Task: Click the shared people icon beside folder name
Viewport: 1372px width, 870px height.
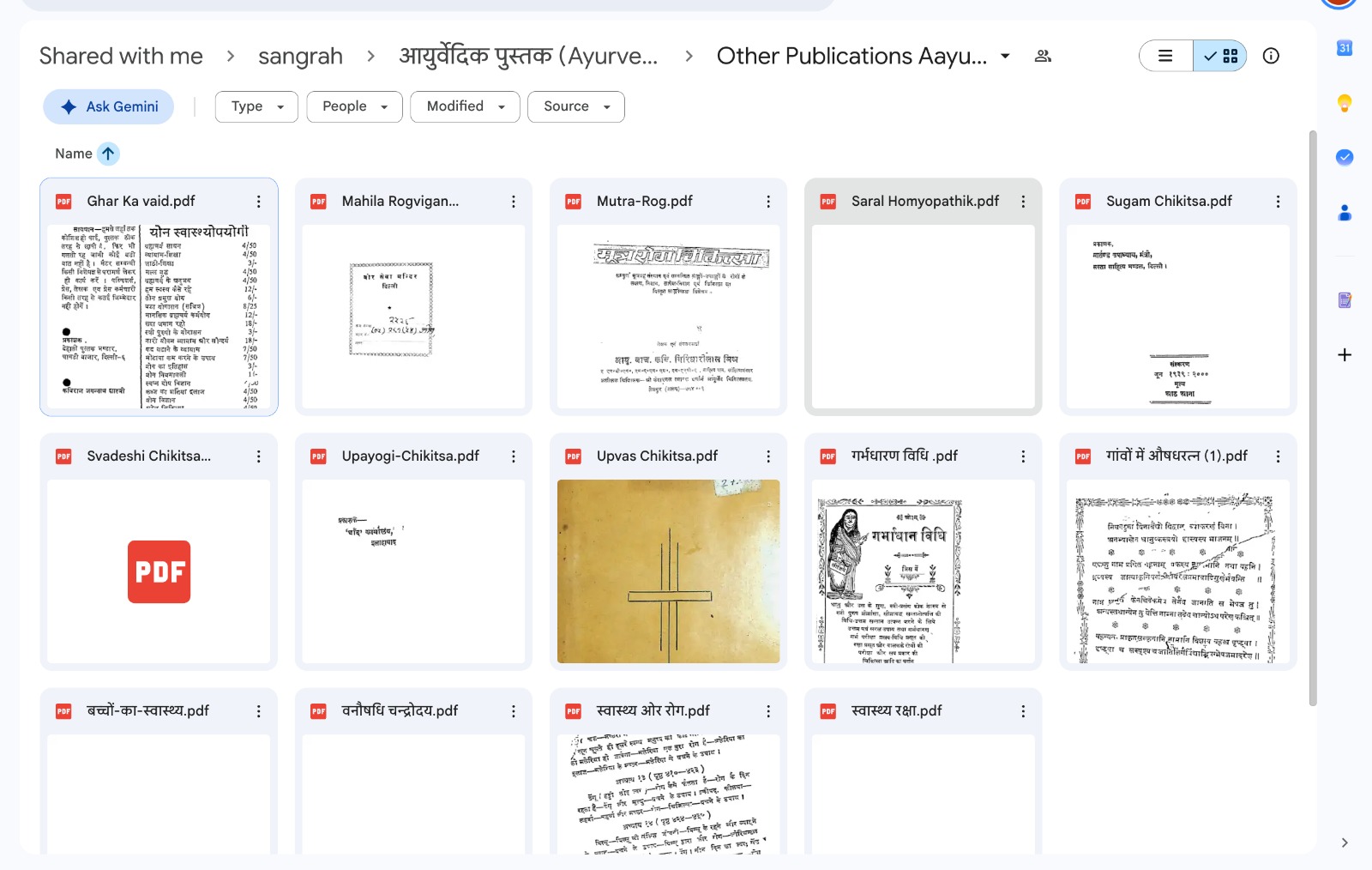Action: point(1043,56)
